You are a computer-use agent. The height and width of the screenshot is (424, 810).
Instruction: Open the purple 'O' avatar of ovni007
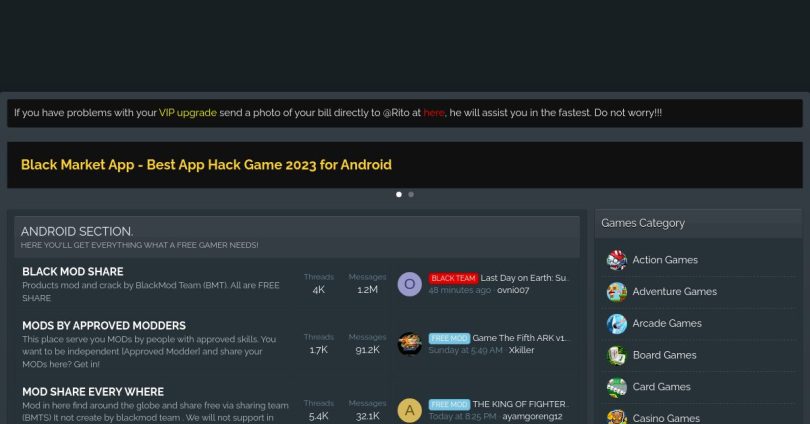(410, 284)
